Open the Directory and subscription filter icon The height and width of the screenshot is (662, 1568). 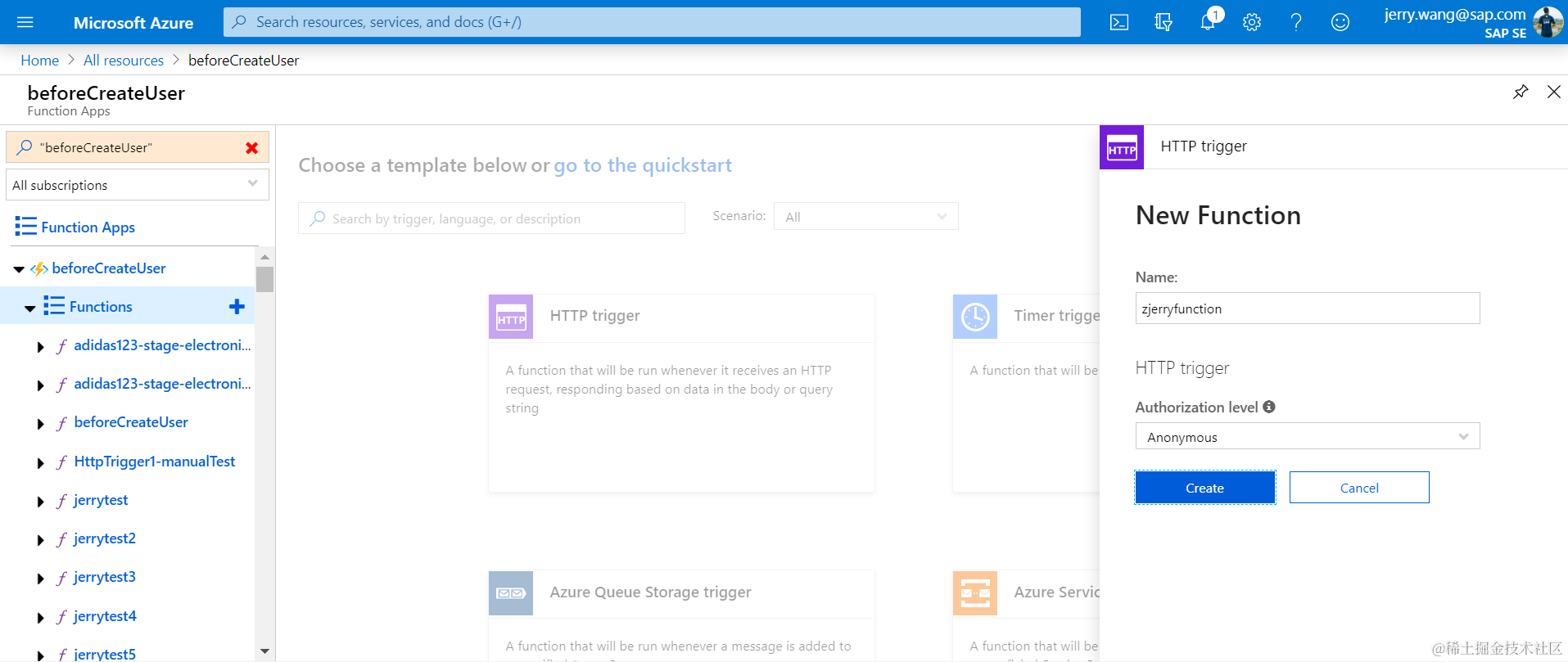tap(1164, 22)
